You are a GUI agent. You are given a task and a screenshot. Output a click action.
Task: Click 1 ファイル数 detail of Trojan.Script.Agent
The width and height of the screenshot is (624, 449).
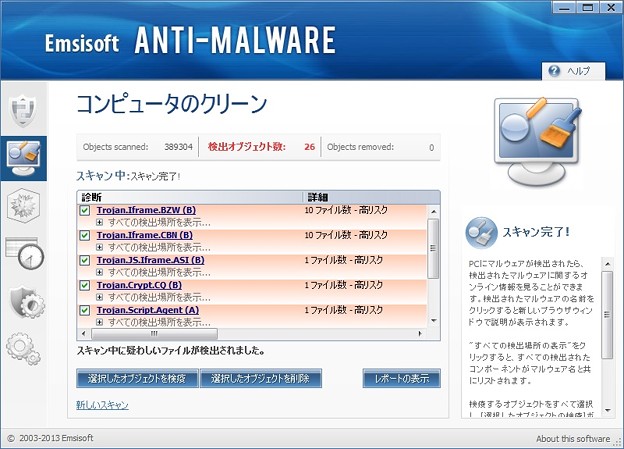[343, 310]
